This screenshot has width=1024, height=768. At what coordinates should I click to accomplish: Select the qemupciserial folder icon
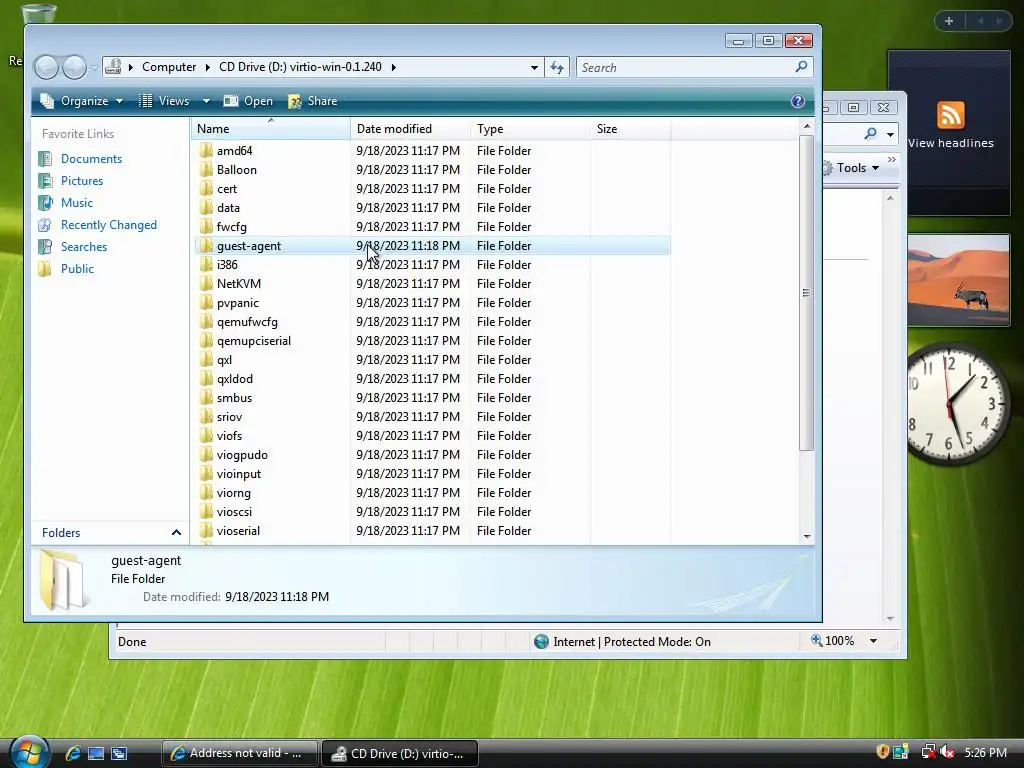coord(206,341)
